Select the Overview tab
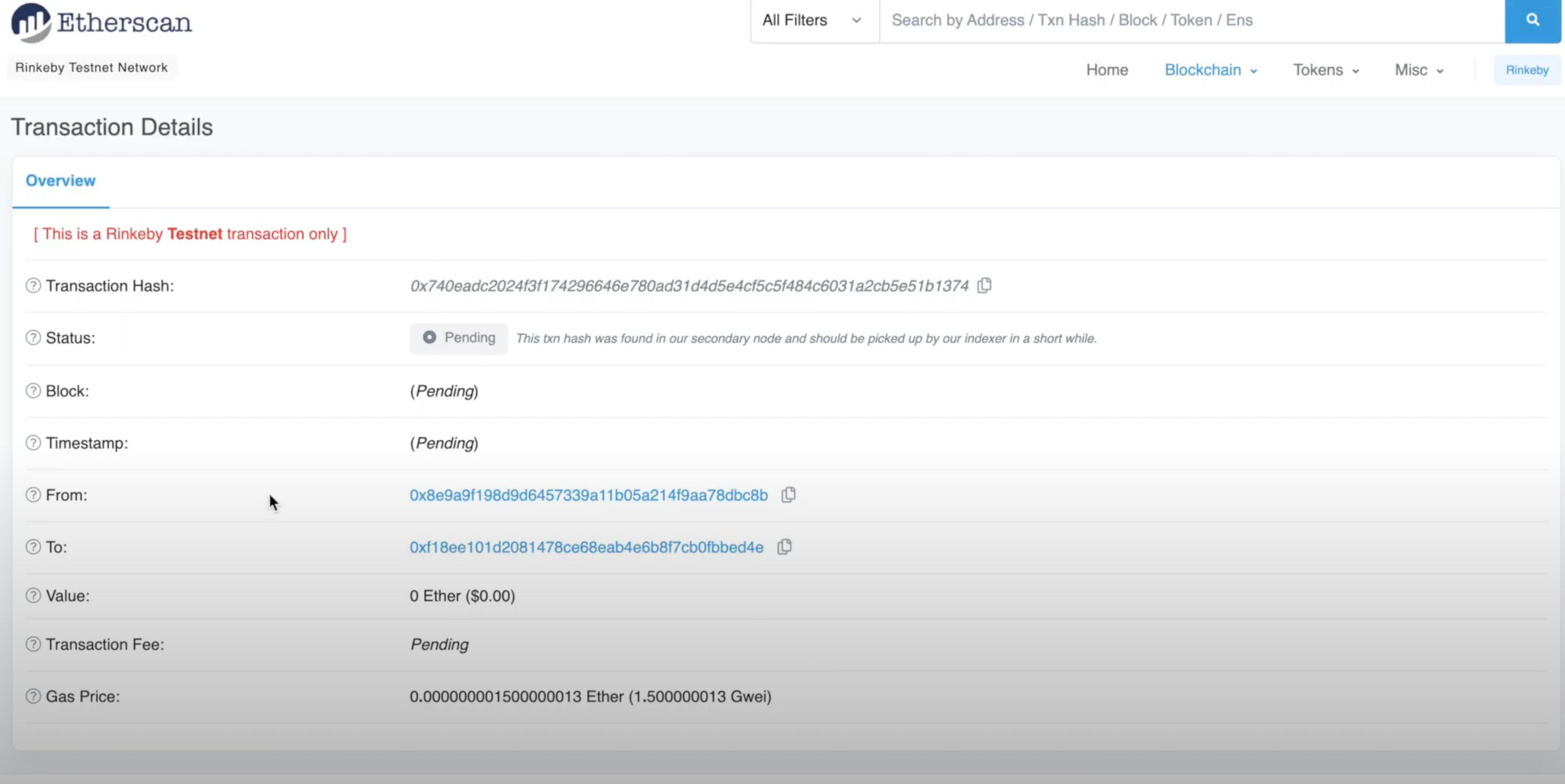This screenshot has height=784, width=1565. pos(60,181)
